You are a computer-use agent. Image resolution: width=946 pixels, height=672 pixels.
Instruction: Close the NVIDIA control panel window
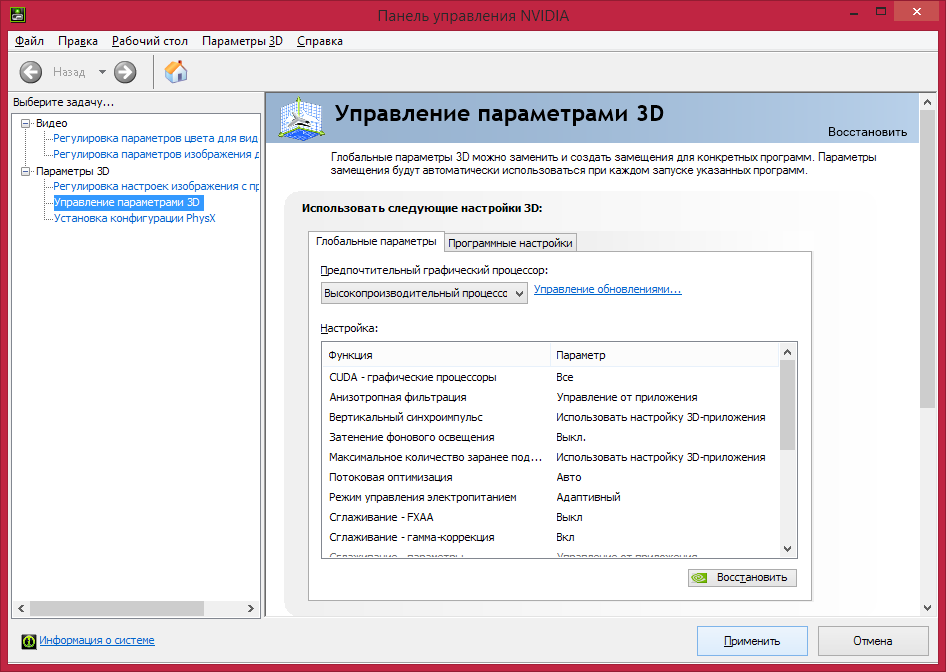point(917,12)
